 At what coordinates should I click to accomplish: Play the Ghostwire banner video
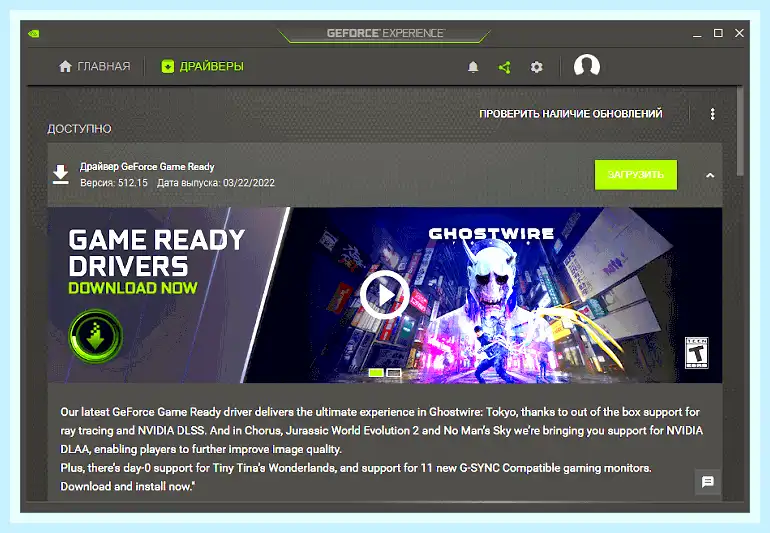(385, 295)
